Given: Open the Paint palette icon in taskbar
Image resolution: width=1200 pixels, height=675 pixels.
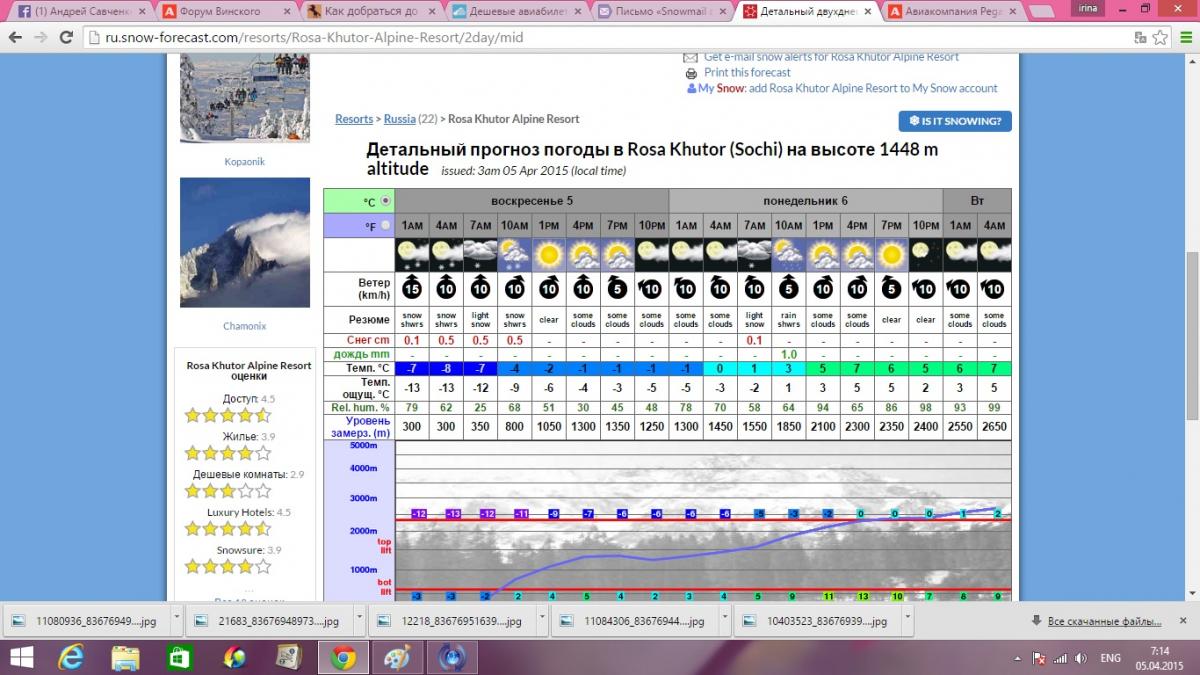Looking at the screenshot, I should tap(397, 657).
